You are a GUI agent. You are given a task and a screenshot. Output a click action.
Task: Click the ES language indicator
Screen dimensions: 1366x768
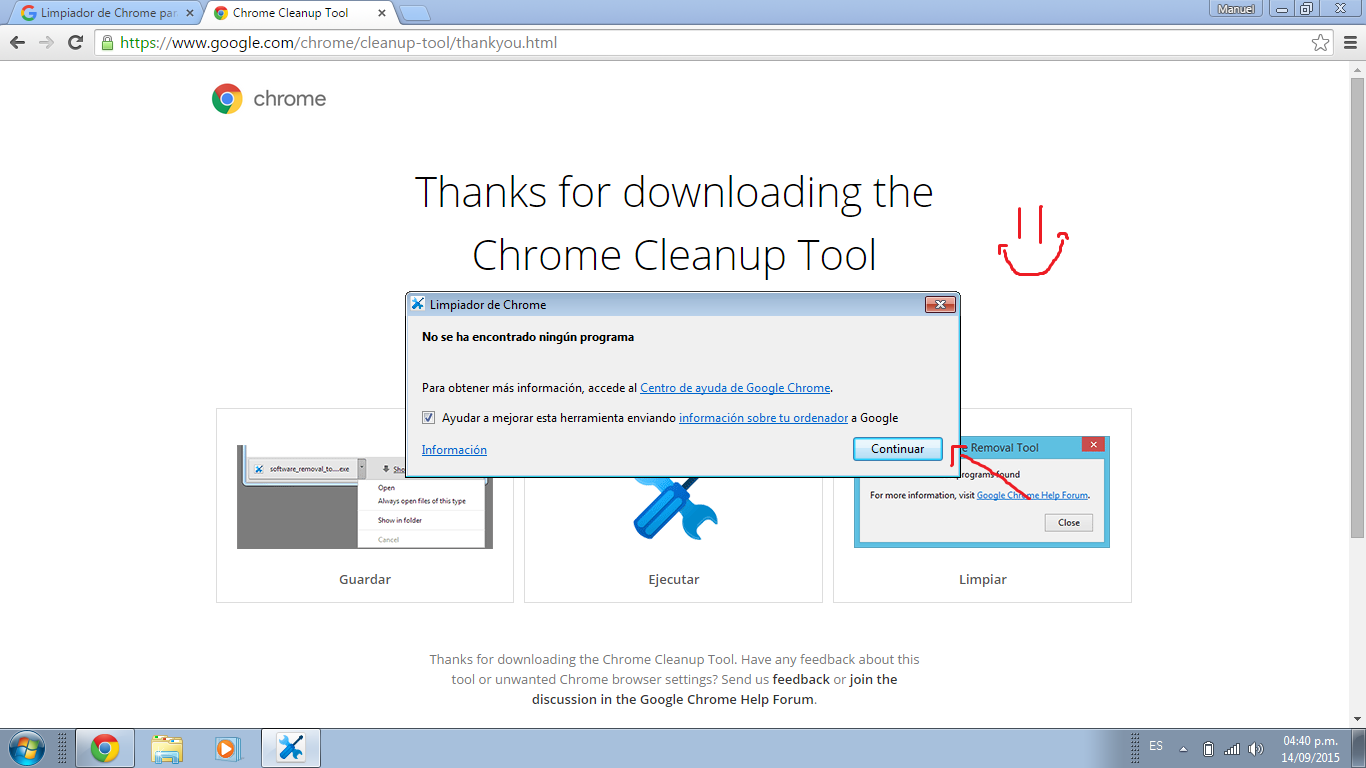[x=1156, y=746]
